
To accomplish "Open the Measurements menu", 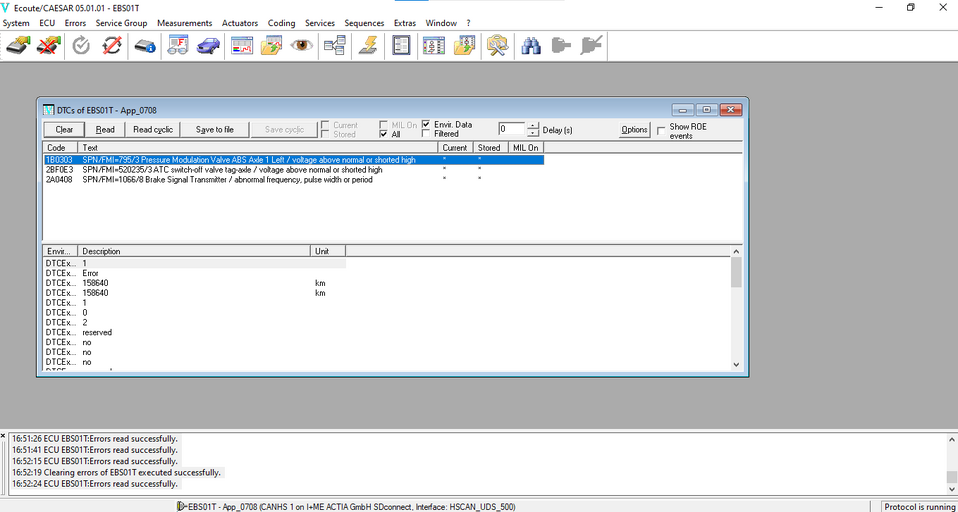I will point(184,23).
